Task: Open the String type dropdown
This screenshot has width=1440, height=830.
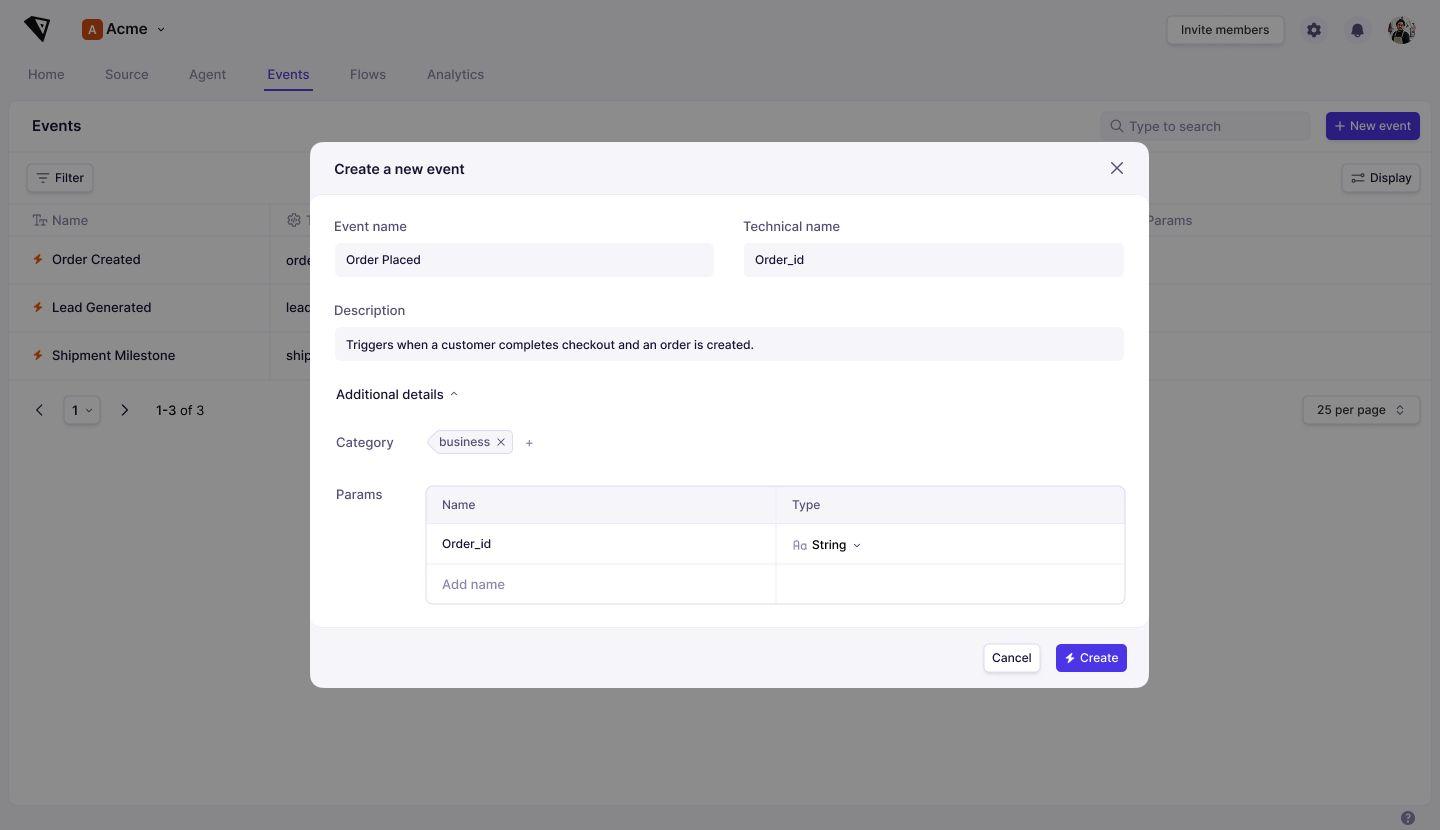Action: pos(827,545)
